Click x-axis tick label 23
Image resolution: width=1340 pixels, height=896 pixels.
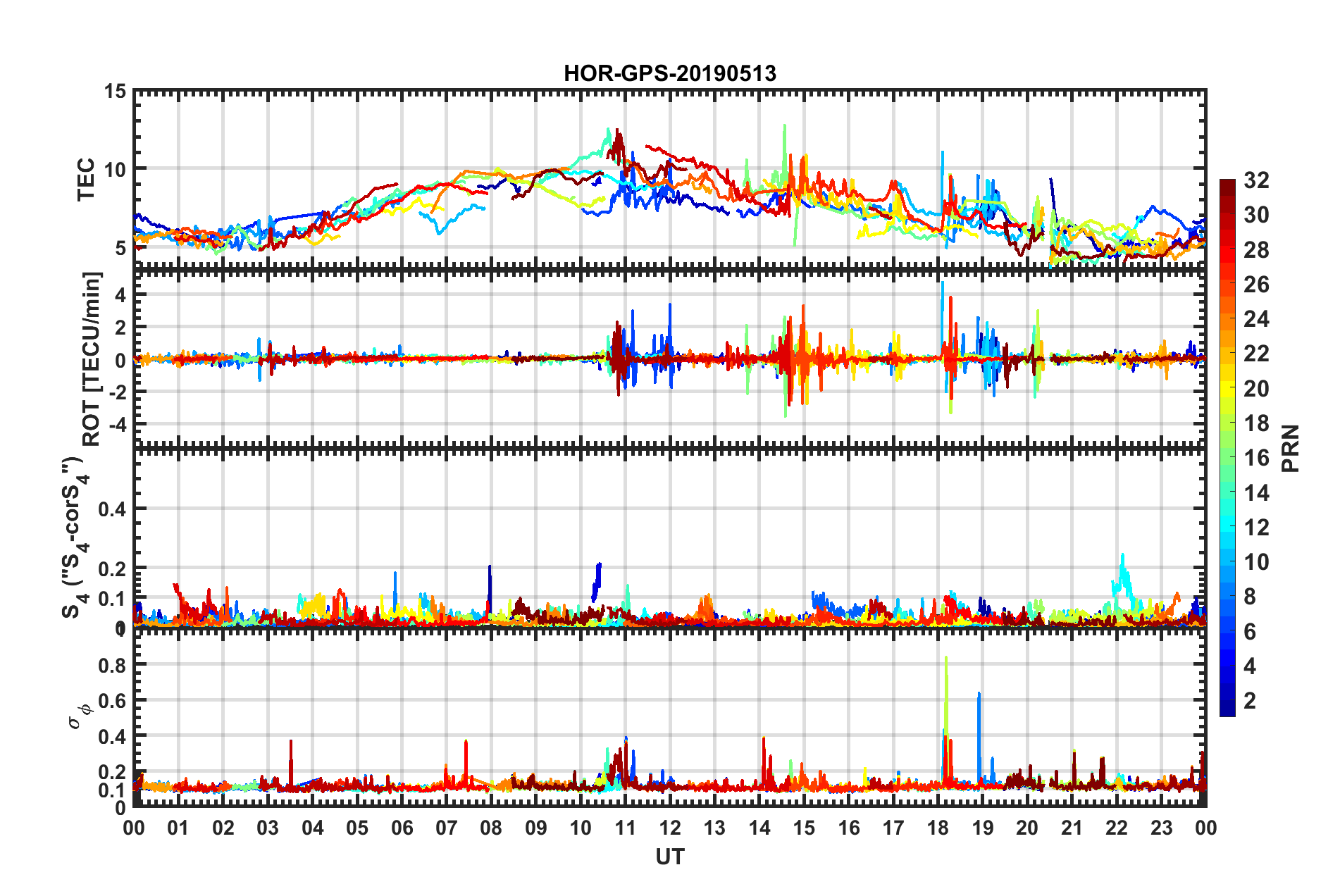click(x=1161, y=827)
